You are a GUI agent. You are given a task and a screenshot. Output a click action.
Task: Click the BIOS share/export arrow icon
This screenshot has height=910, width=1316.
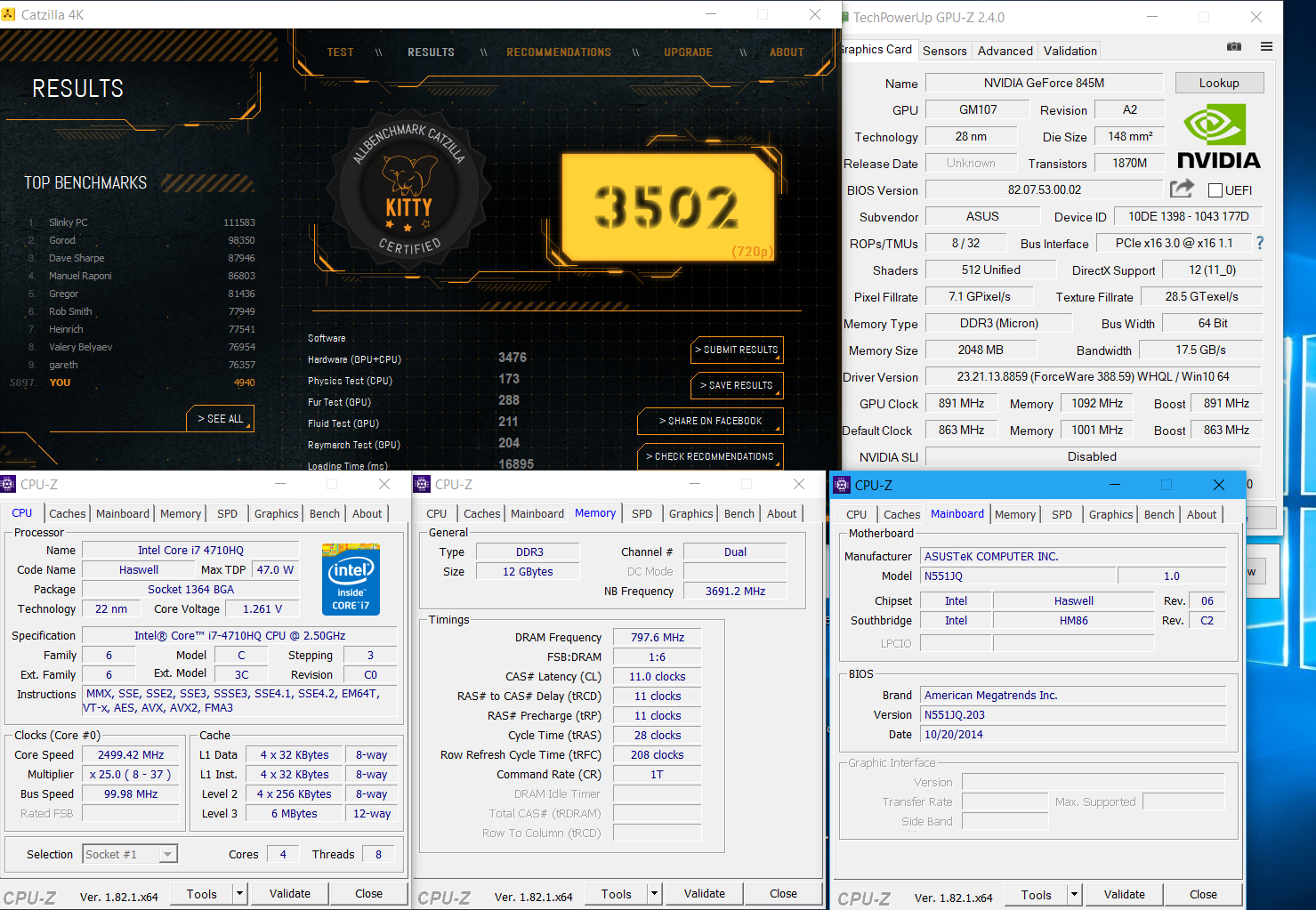1182,189
